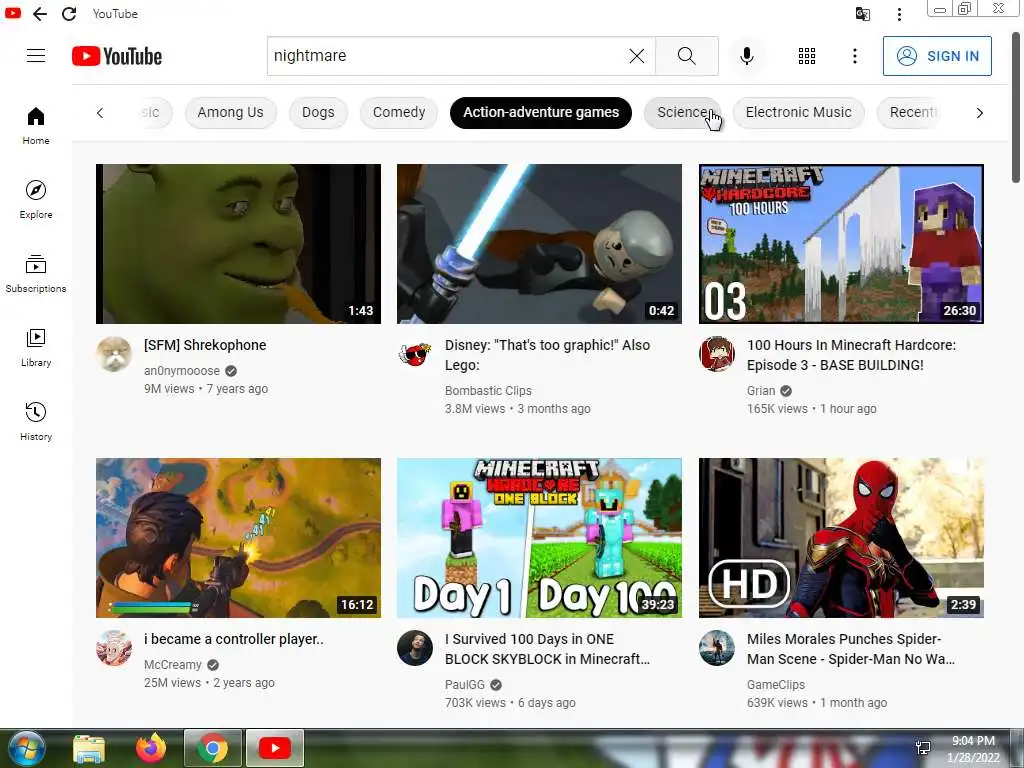Image resolution: width=1024 pixels, height=768 pixels.
Task: Switch to Chrome in taskbar
Action: (213, 748)
